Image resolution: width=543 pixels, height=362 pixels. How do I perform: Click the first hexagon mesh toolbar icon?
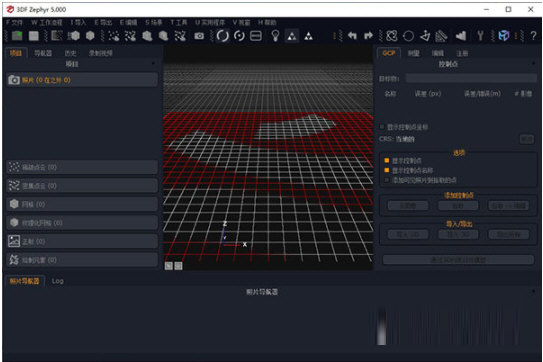tap(74, 36)
